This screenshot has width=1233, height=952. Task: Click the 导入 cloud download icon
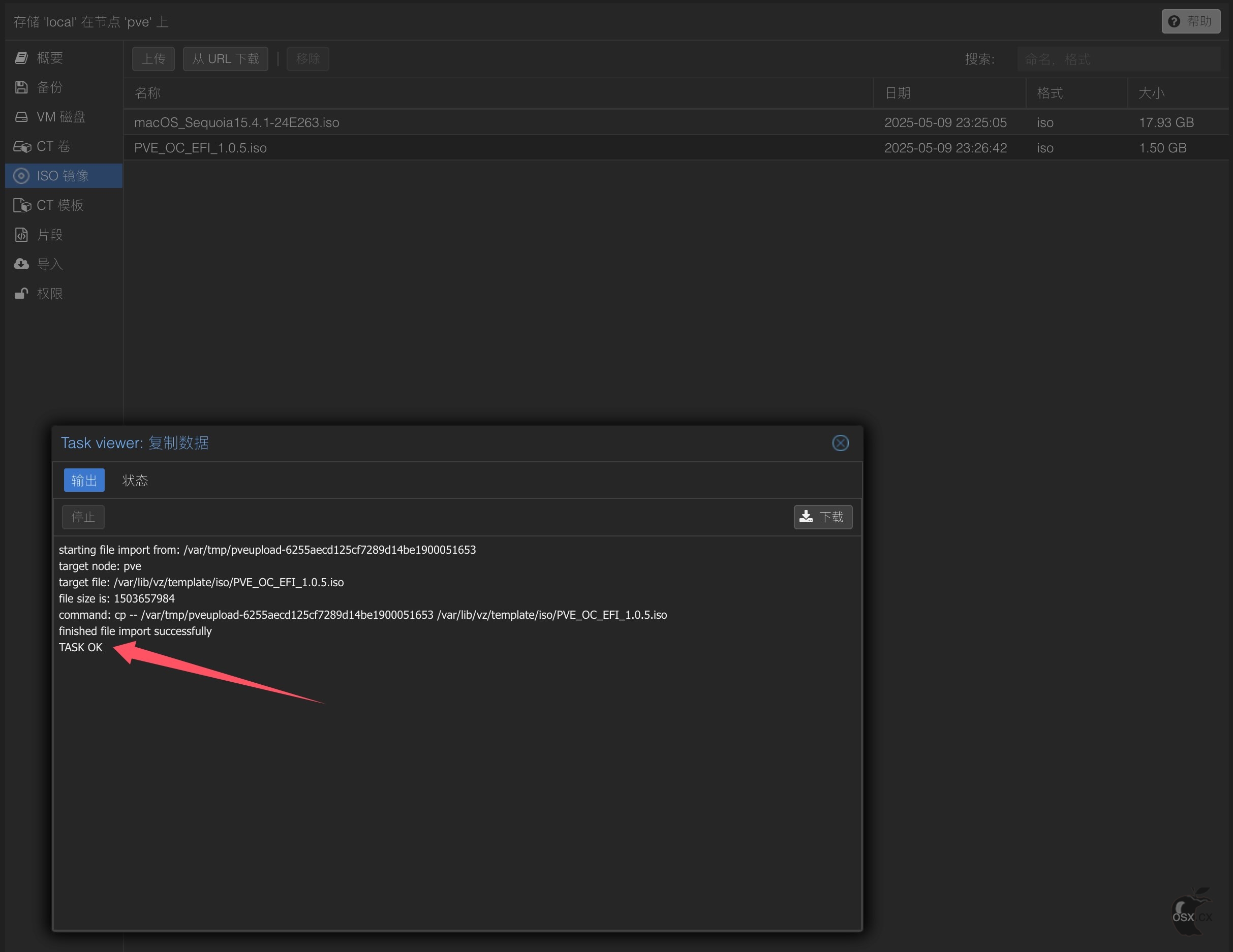point(21,264)
